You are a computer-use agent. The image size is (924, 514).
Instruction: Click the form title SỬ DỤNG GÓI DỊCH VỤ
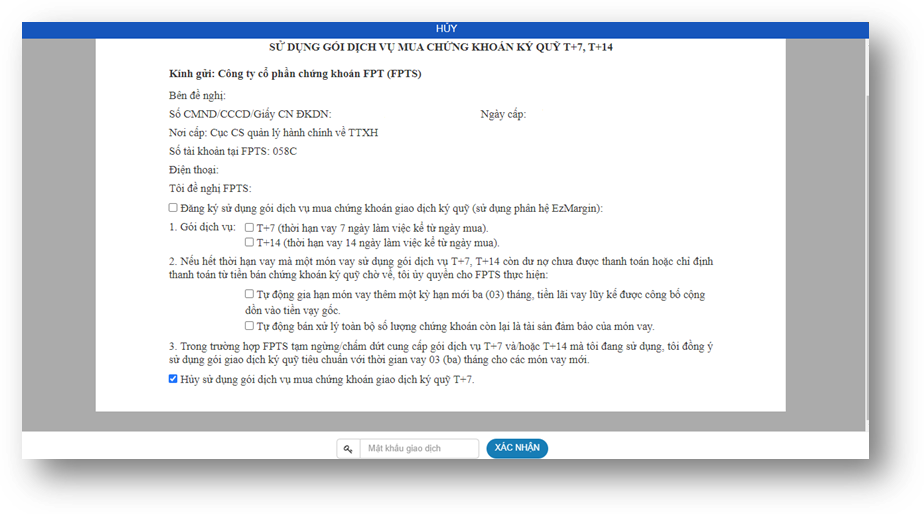click(x=441, y=47)
